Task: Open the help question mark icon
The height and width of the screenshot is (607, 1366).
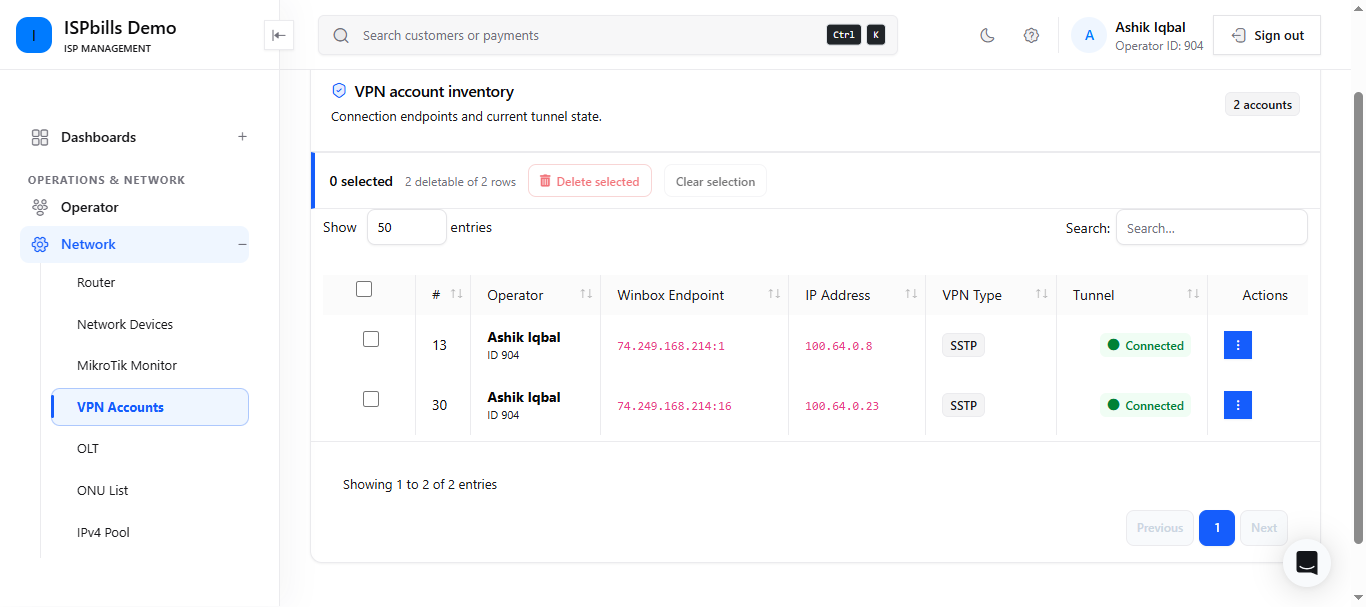Action: (1031, 35)
